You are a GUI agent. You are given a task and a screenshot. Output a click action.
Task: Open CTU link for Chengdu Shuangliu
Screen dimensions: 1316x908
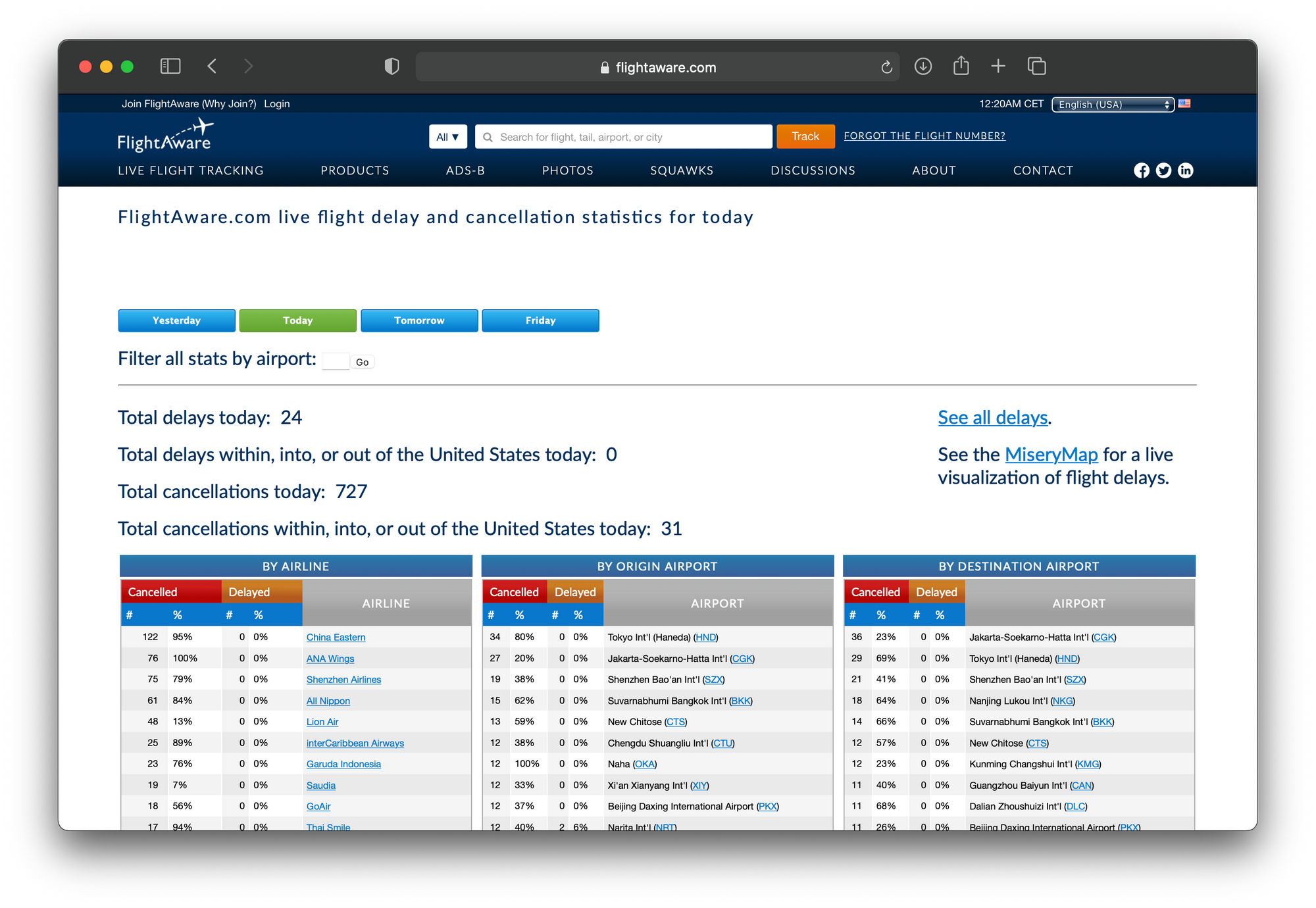tap(723, 743)
